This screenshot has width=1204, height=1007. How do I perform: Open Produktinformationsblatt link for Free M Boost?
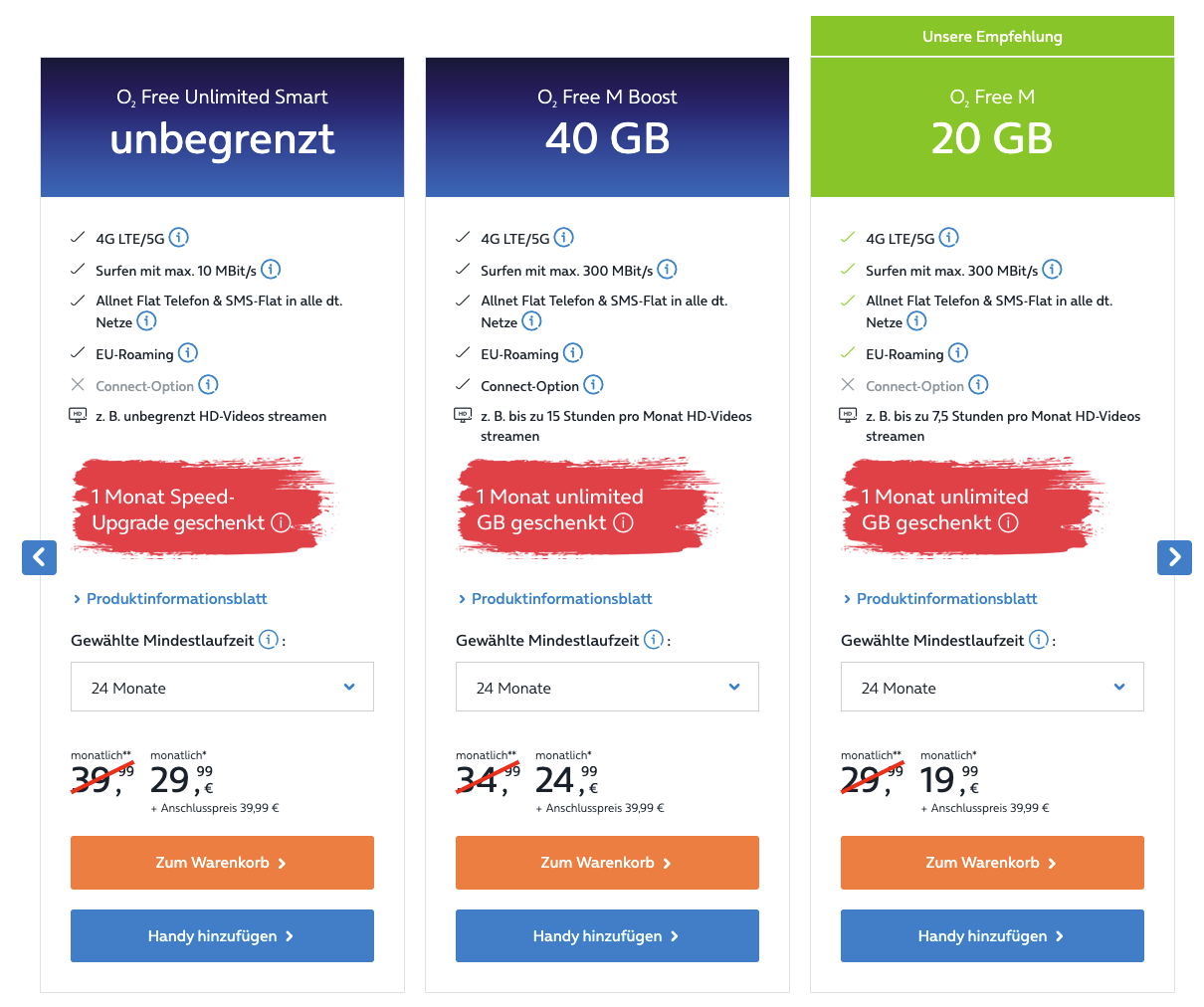pyautogui.click(x=561, y=599)
